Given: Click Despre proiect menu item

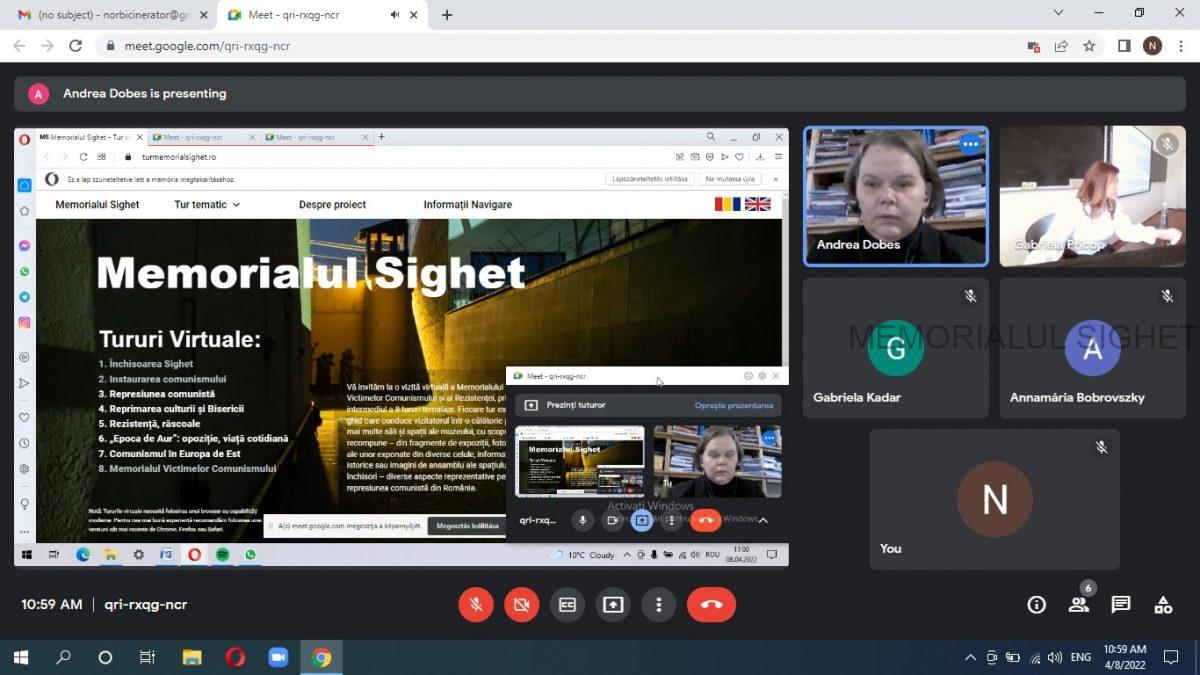Looking at the screenshot, I should pos(332,204).
